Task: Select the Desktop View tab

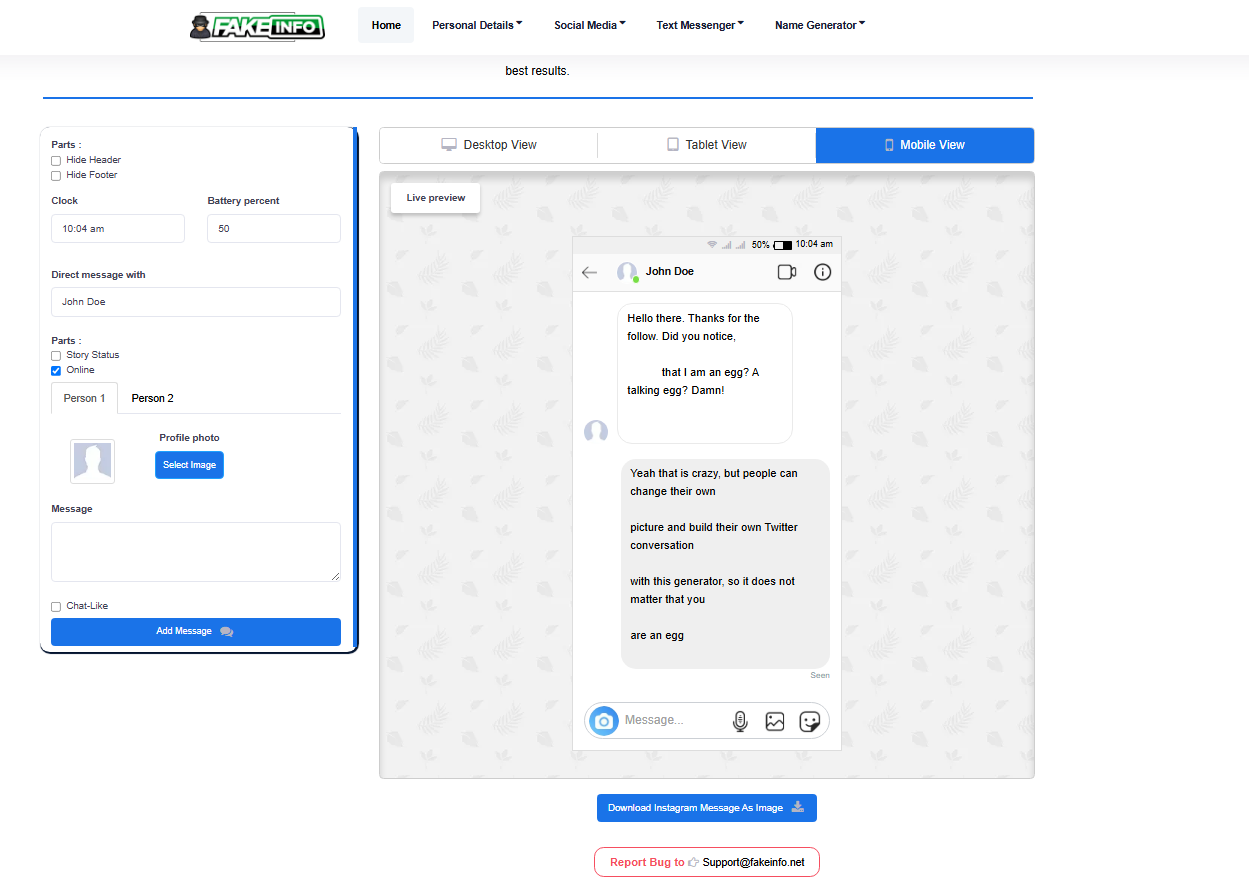Action: 489,145
